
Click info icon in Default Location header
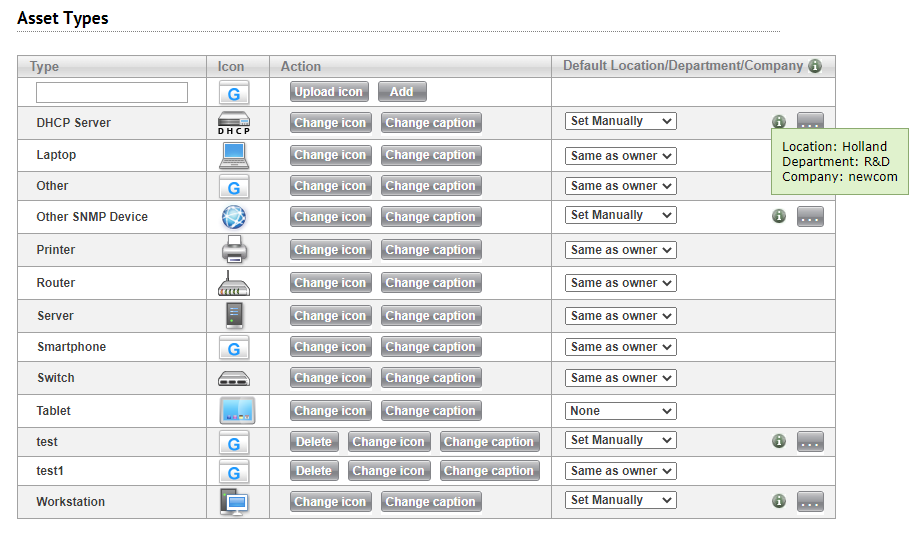(x=815, y=66)
